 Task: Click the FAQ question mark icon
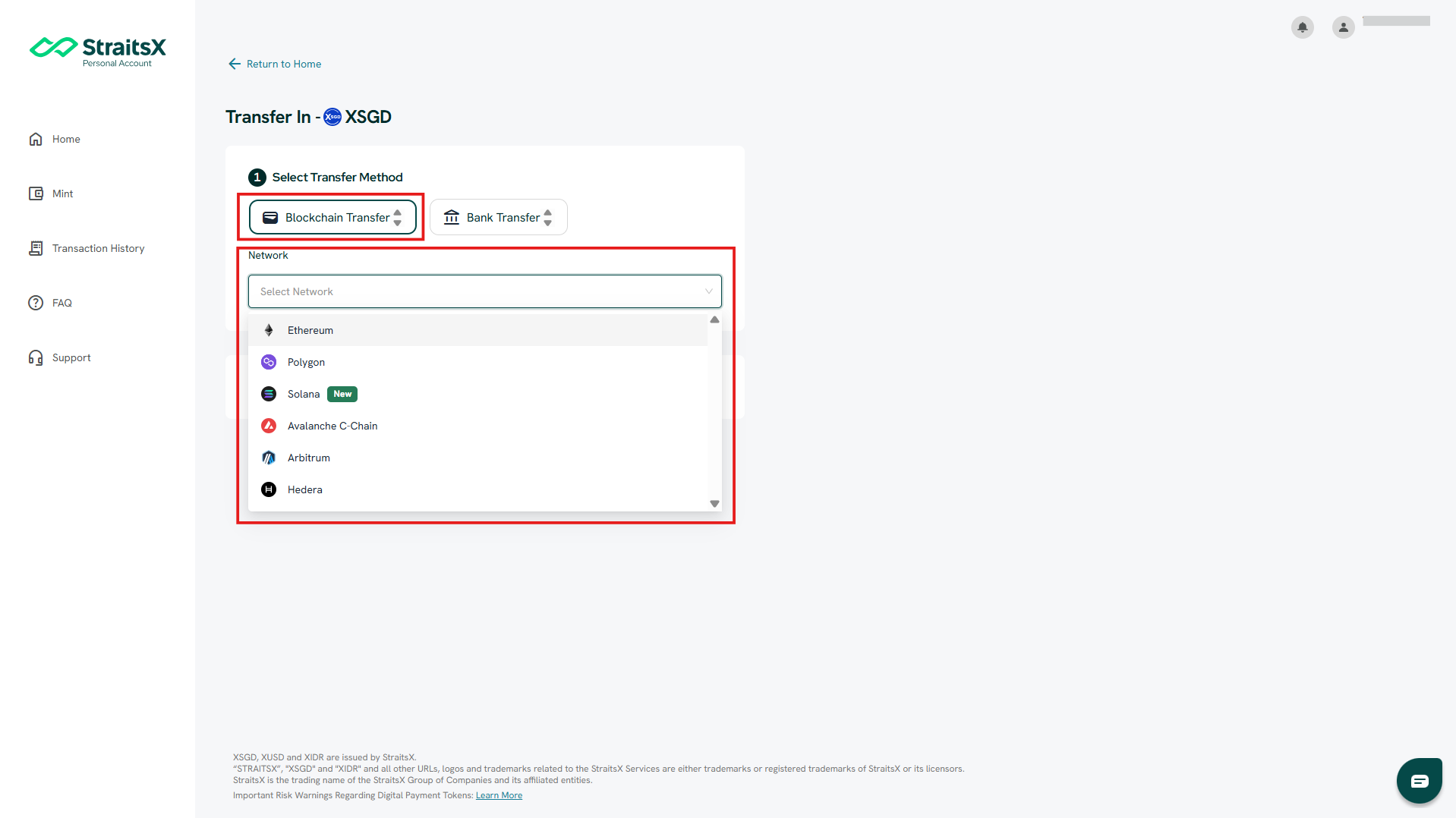(x=36, y=303)
